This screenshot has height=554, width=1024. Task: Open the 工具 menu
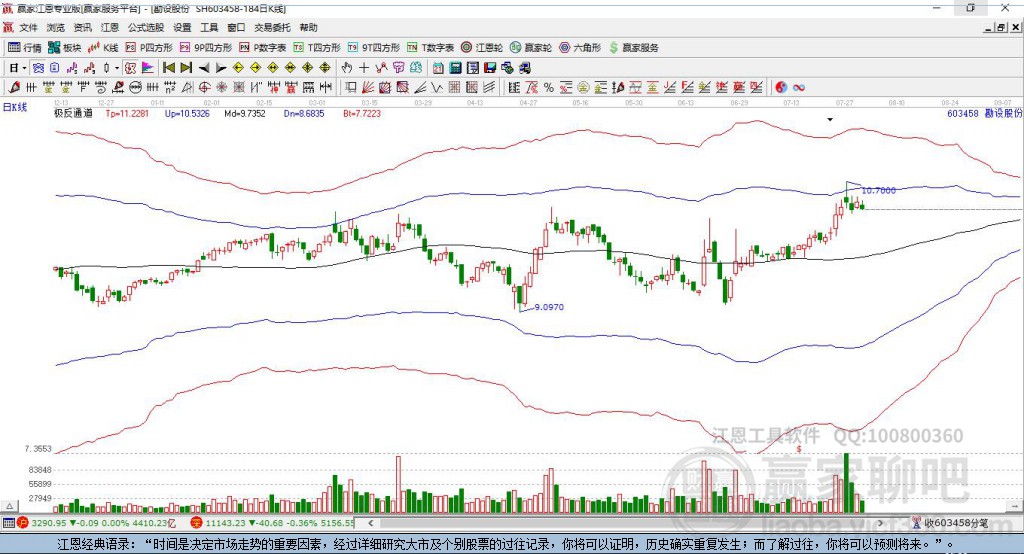(x=209, y=27)
